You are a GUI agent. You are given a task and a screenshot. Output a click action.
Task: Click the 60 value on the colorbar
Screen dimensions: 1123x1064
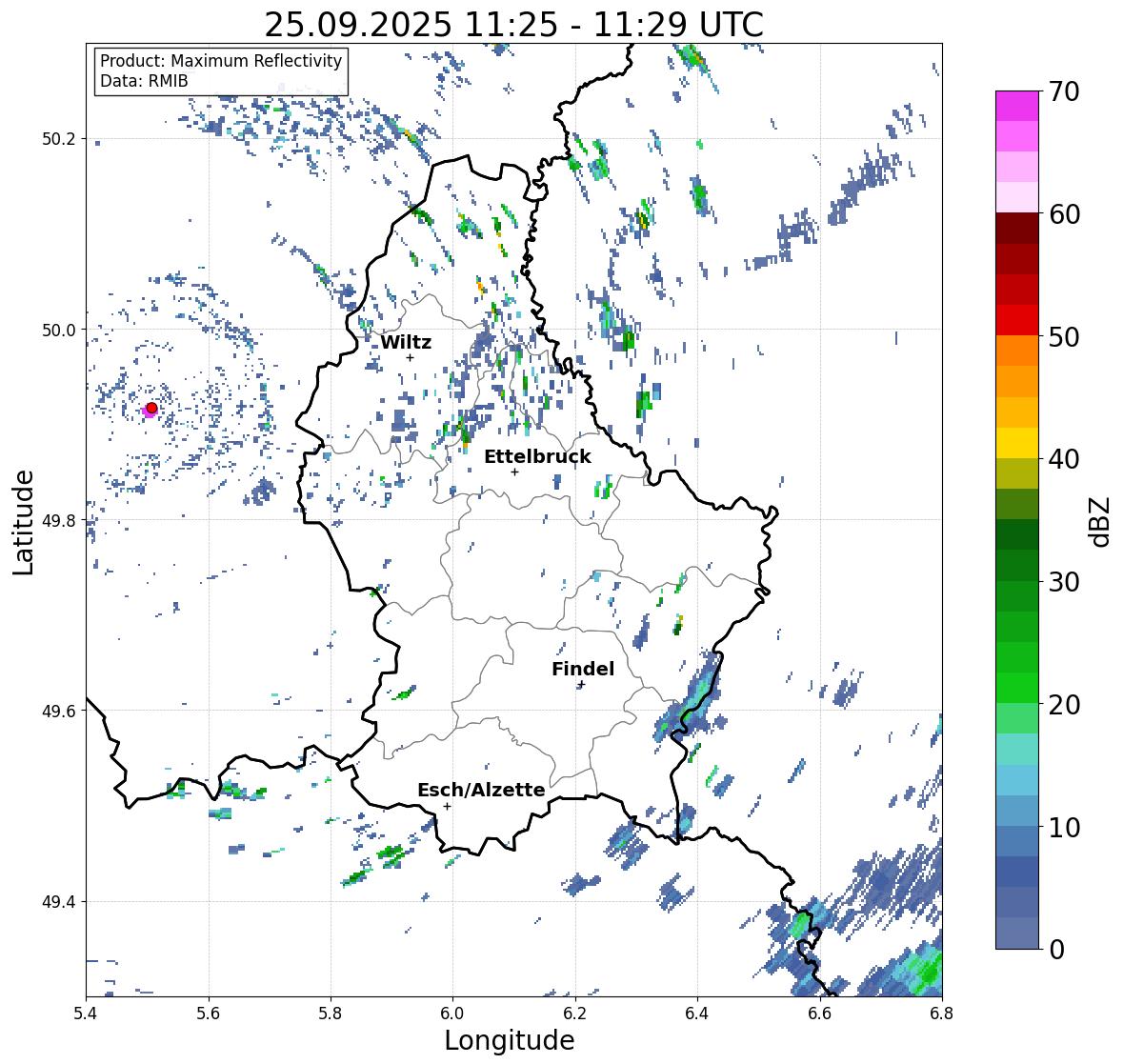[x=1064, y=214]
